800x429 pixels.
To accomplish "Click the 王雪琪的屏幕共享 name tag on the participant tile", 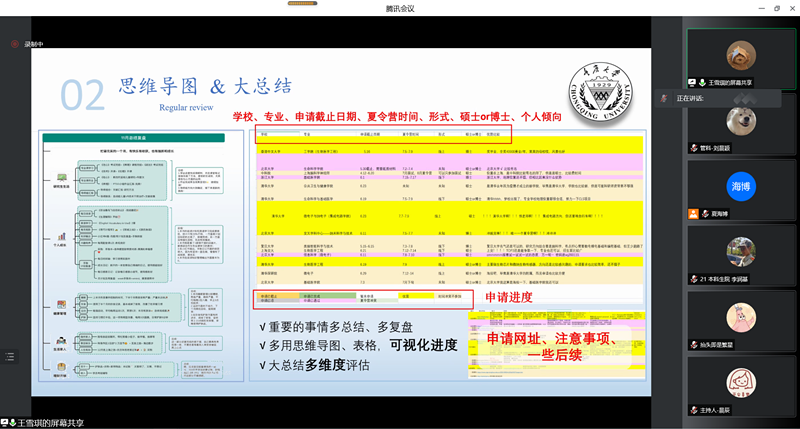I will 730,83.
